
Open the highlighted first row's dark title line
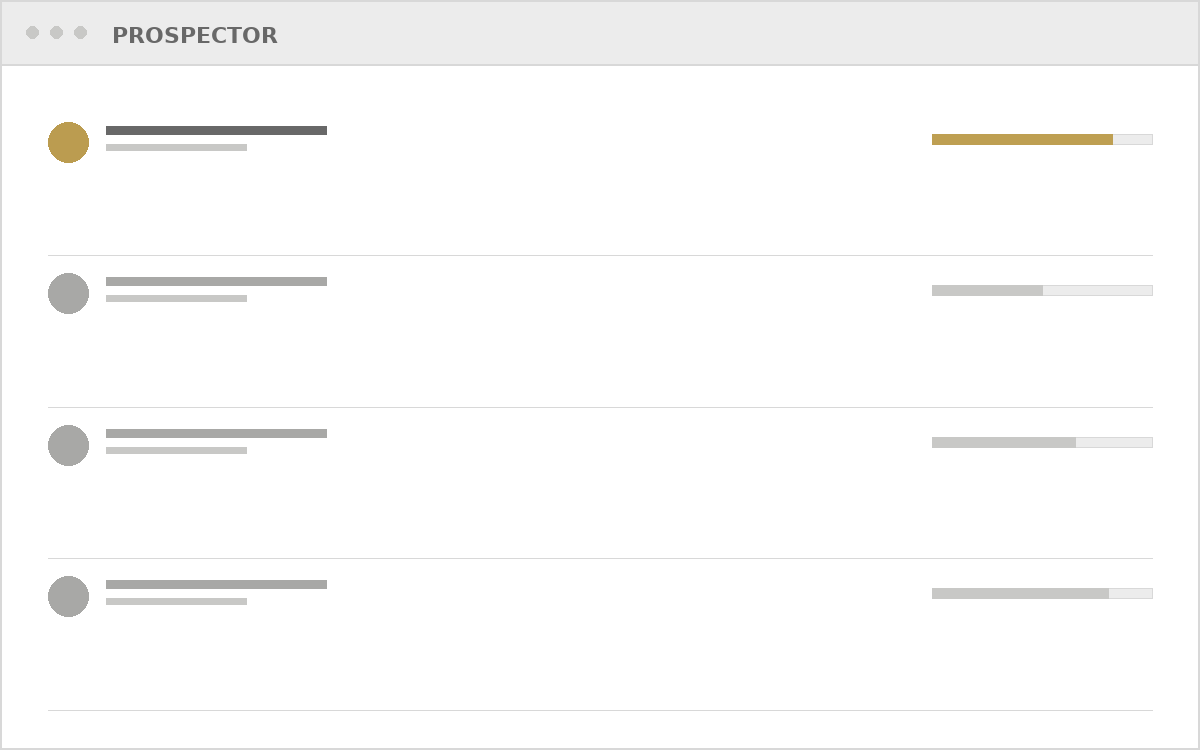(x=216, y=130)
